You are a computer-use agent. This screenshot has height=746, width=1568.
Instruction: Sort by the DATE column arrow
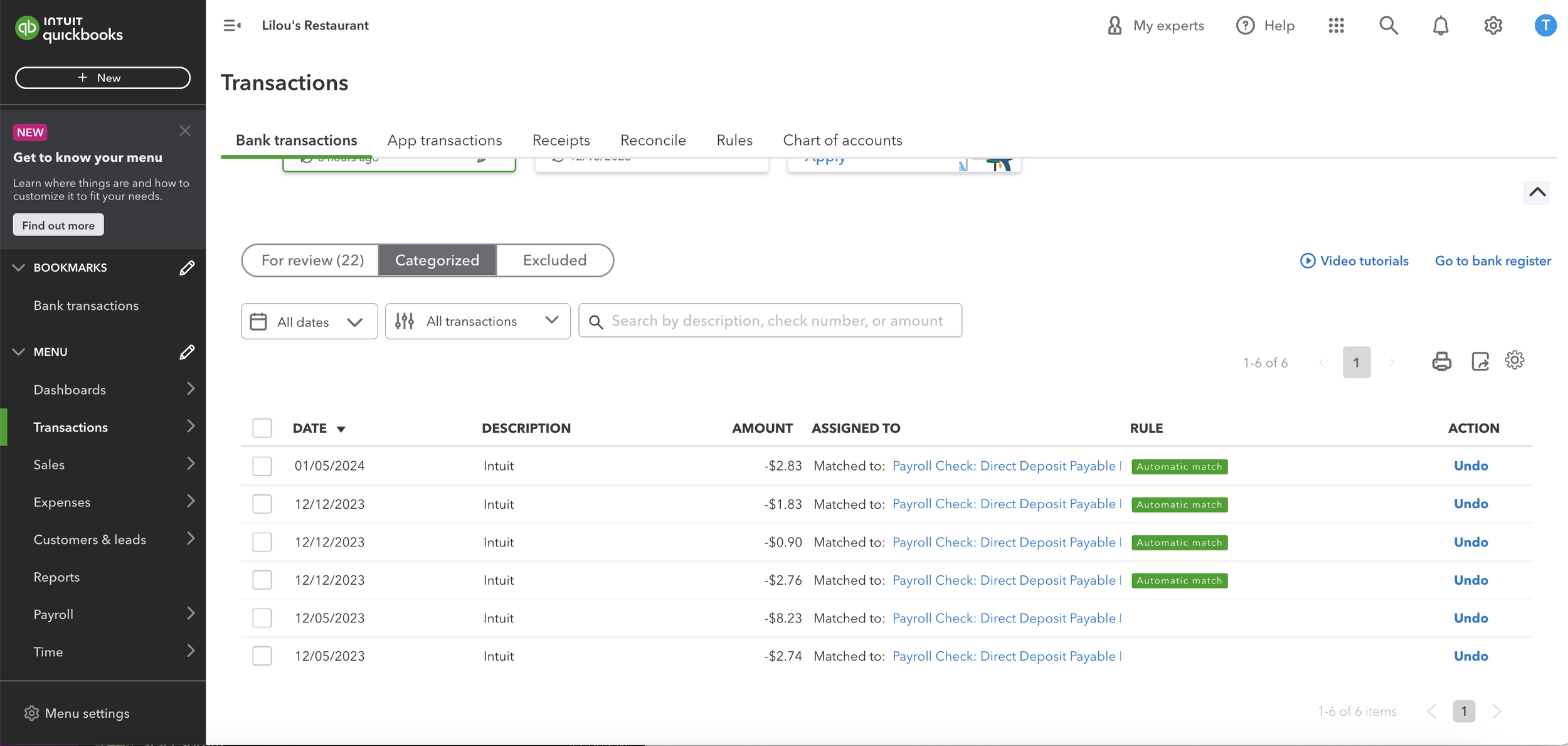(341, 429)
